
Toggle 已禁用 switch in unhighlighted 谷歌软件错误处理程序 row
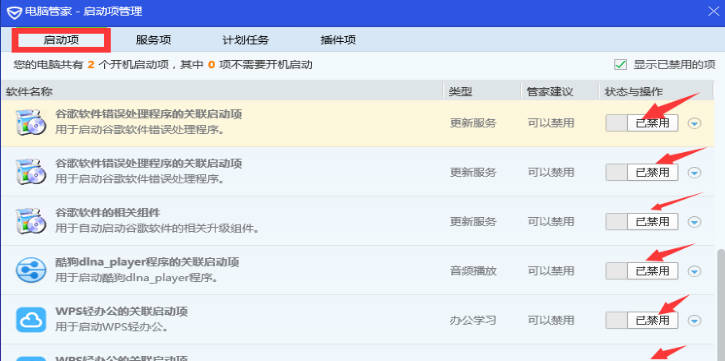pos(642,172)
